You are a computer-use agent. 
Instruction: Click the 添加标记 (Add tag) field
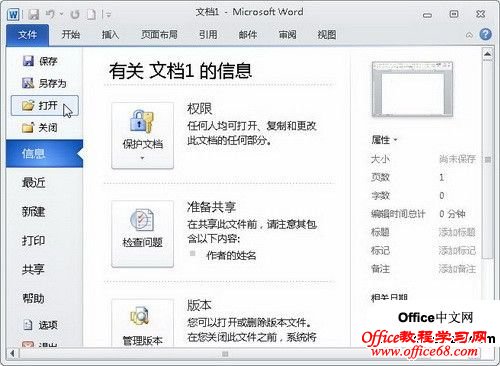click(x=457, y=250)
